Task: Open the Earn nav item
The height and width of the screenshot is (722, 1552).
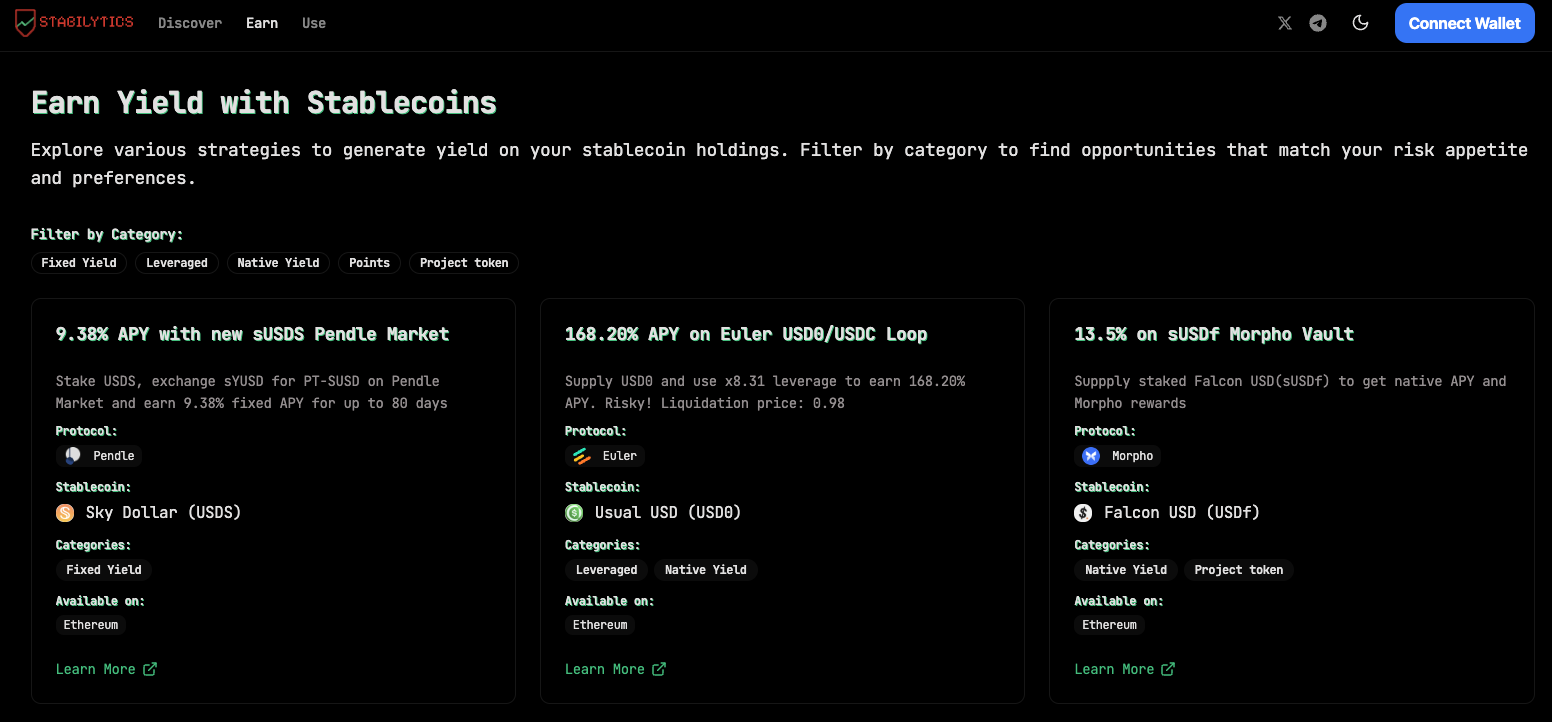Action: click(x=262, y=23)
